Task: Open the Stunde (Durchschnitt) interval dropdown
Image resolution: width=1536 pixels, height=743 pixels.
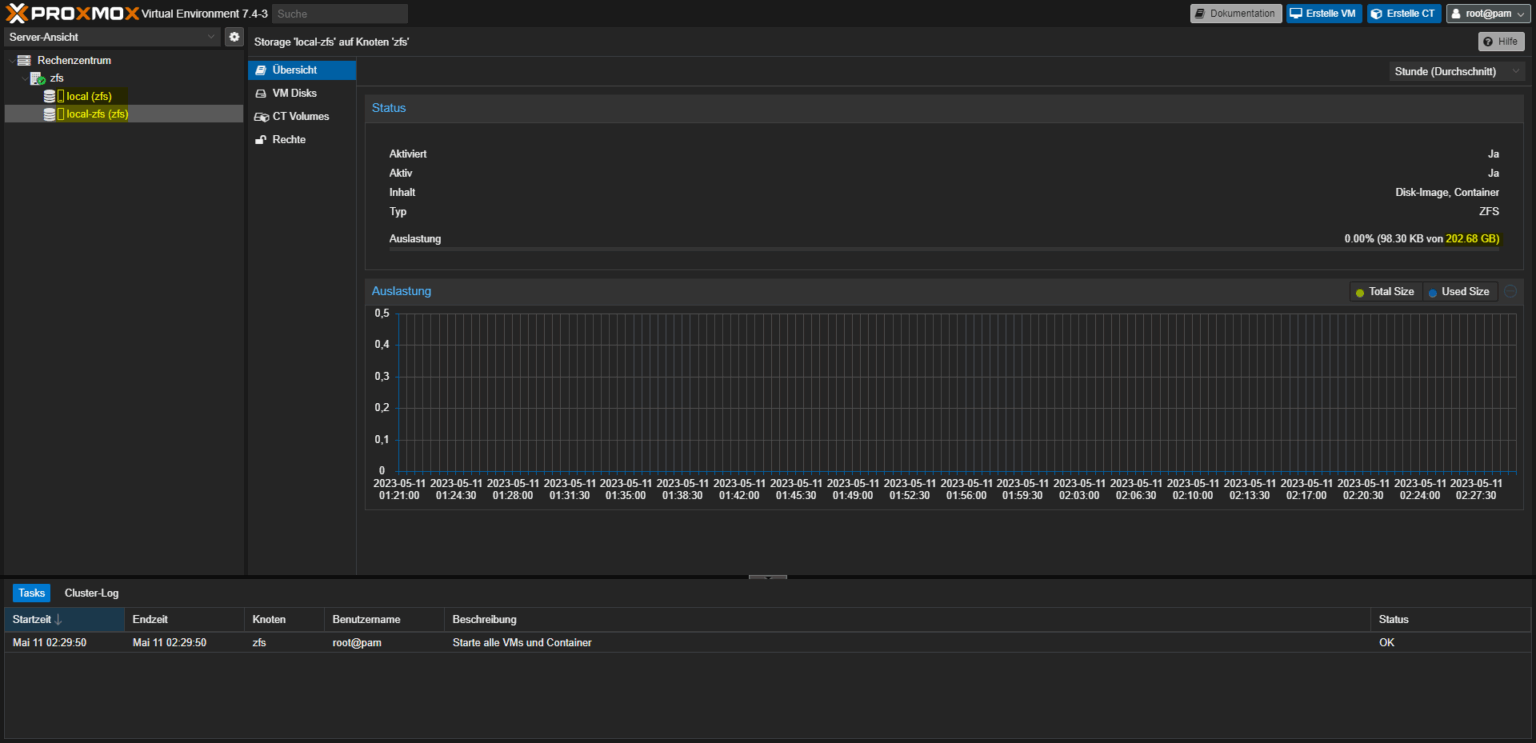Action: coord(1456,70)
